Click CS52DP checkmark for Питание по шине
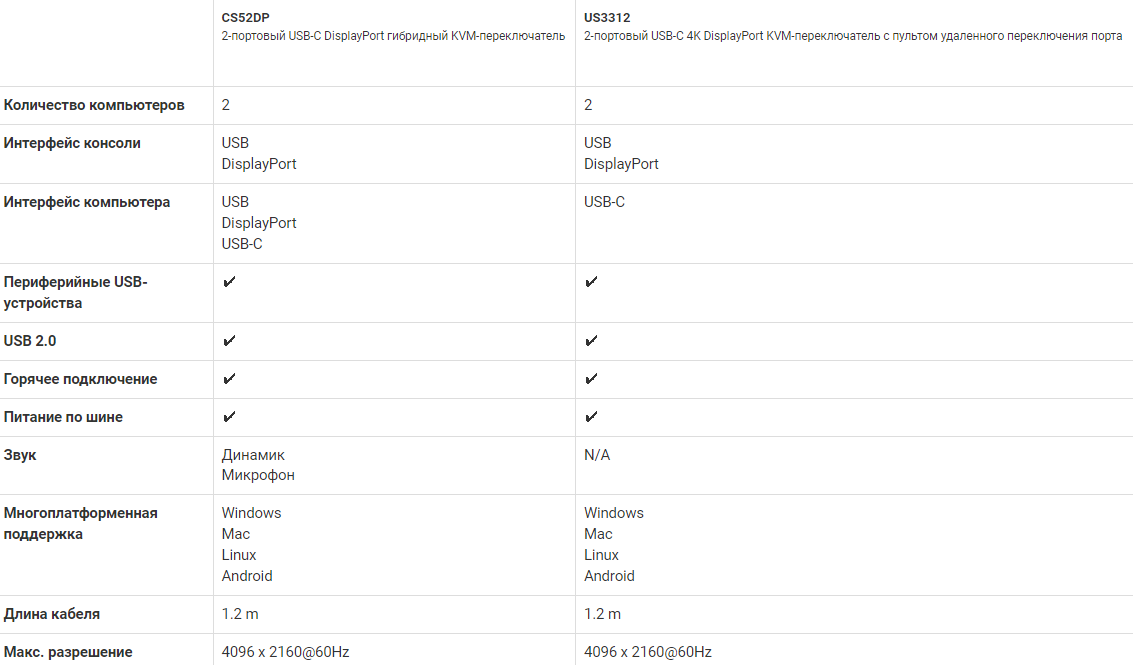 pyautogui.click(x=229, y=417)
